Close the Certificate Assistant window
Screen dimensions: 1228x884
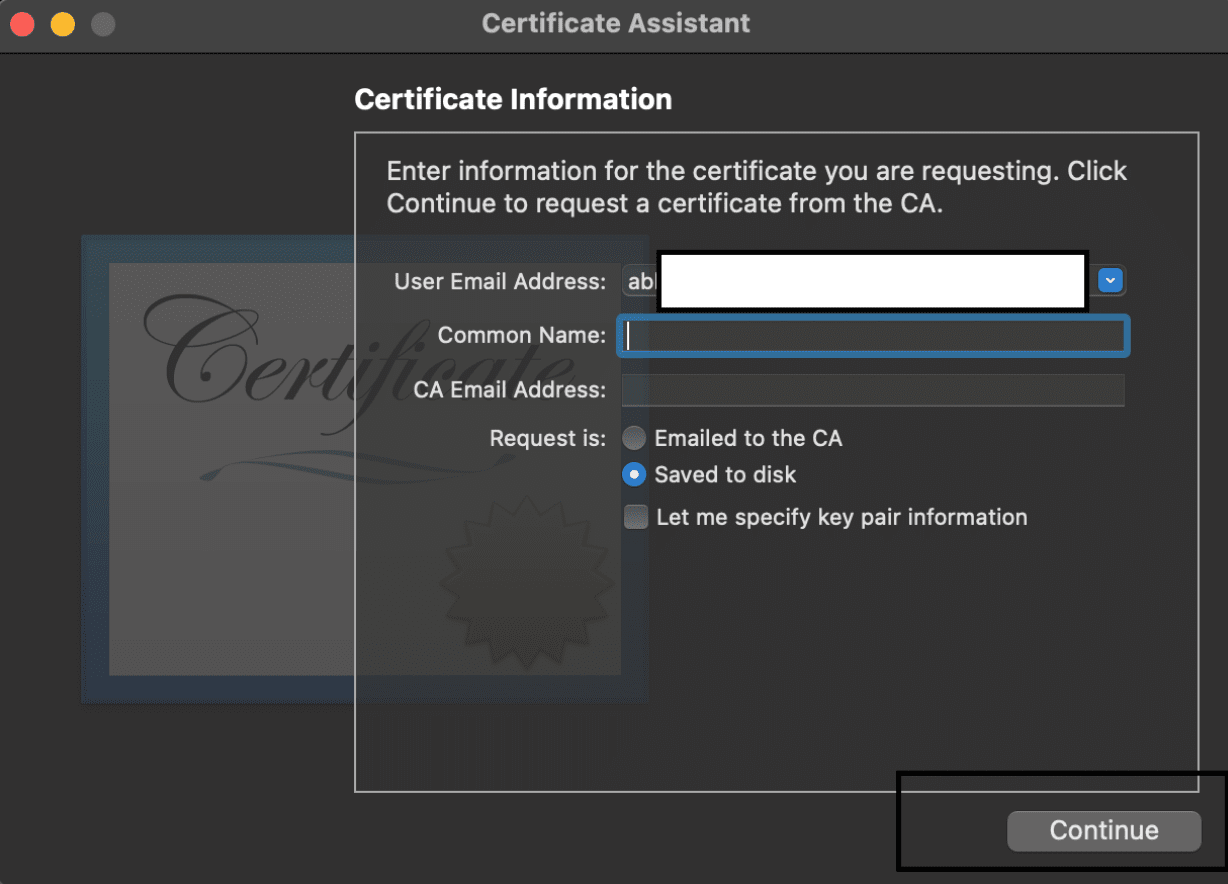click(23, 24)
